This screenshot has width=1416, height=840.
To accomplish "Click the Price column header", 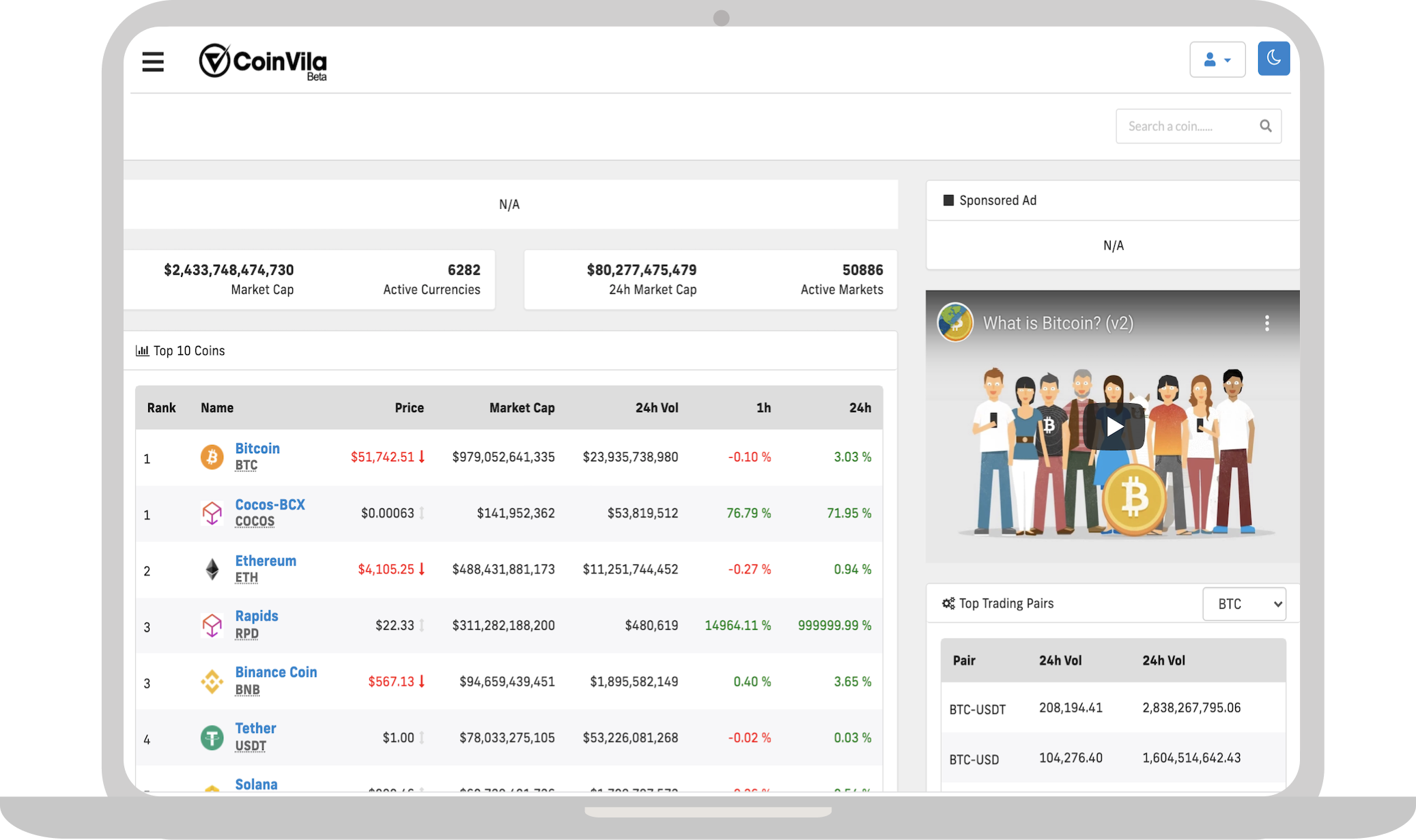I will 409,408.
